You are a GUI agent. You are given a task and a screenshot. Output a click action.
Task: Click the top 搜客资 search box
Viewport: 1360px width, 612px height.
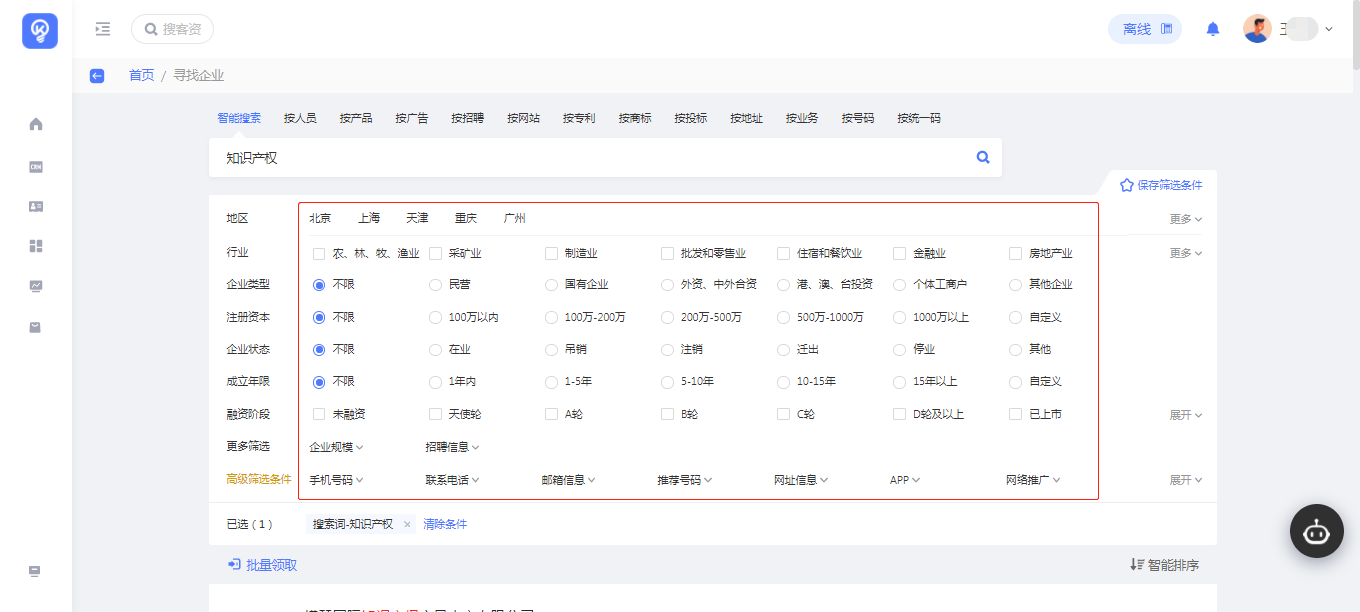pos(172,29)
